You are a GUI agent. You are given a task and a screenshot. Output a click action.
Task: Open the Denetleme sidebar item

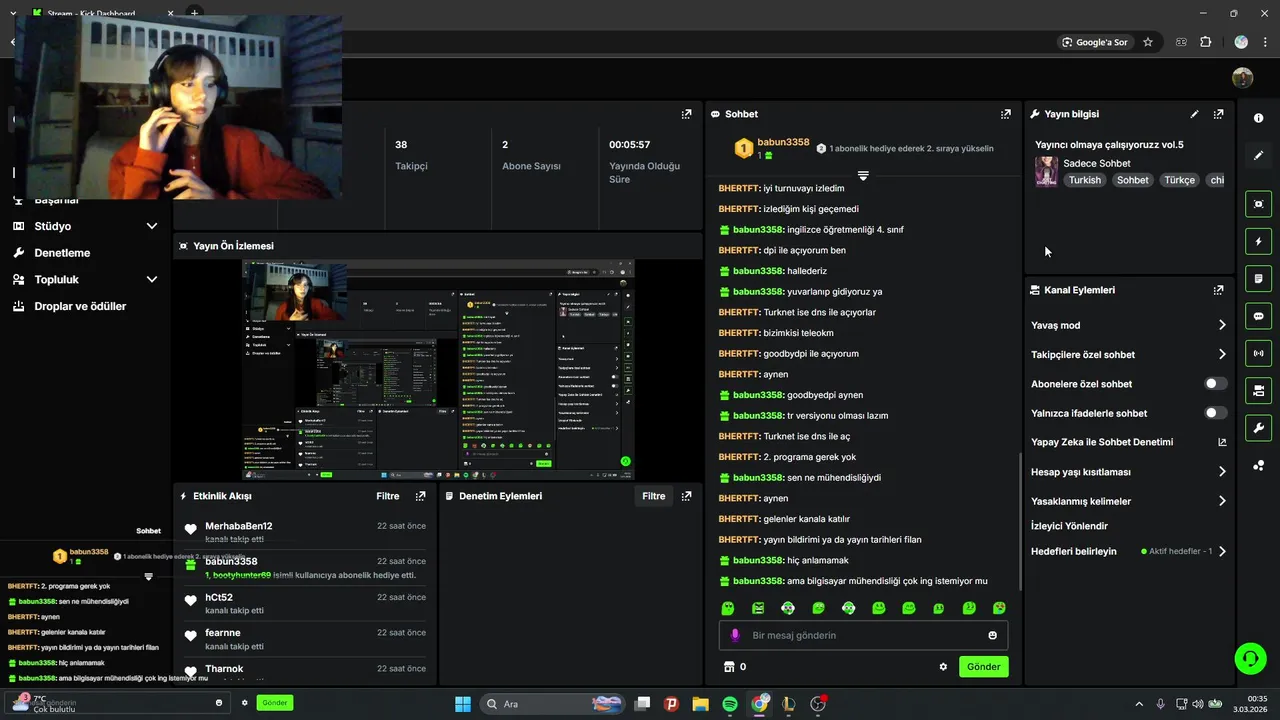pyautogui.click(x=62, y=253)
